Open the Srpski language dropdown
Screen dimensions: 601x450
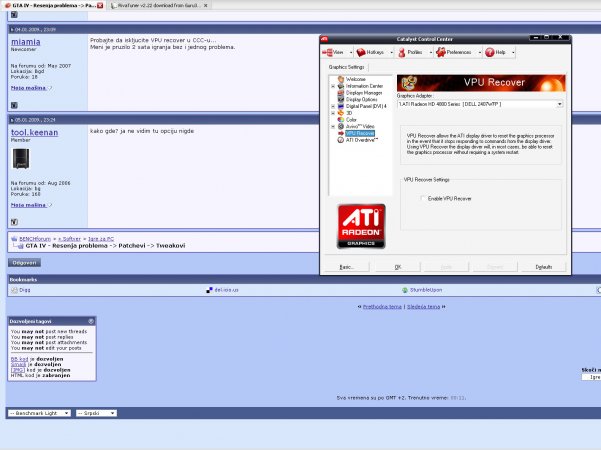coord(96,413)
